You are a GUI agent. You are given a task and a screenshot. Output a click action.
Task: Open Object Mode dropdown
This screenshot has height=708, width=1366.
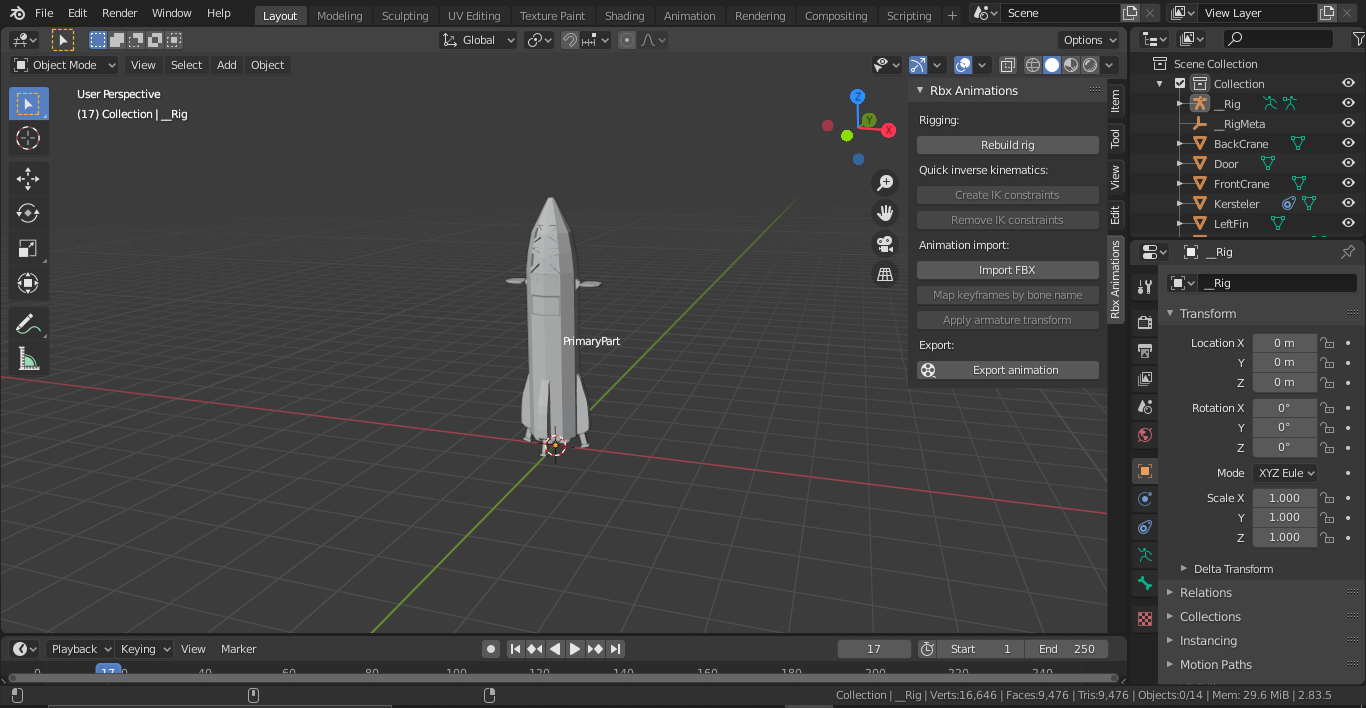[x=64, y=65]
